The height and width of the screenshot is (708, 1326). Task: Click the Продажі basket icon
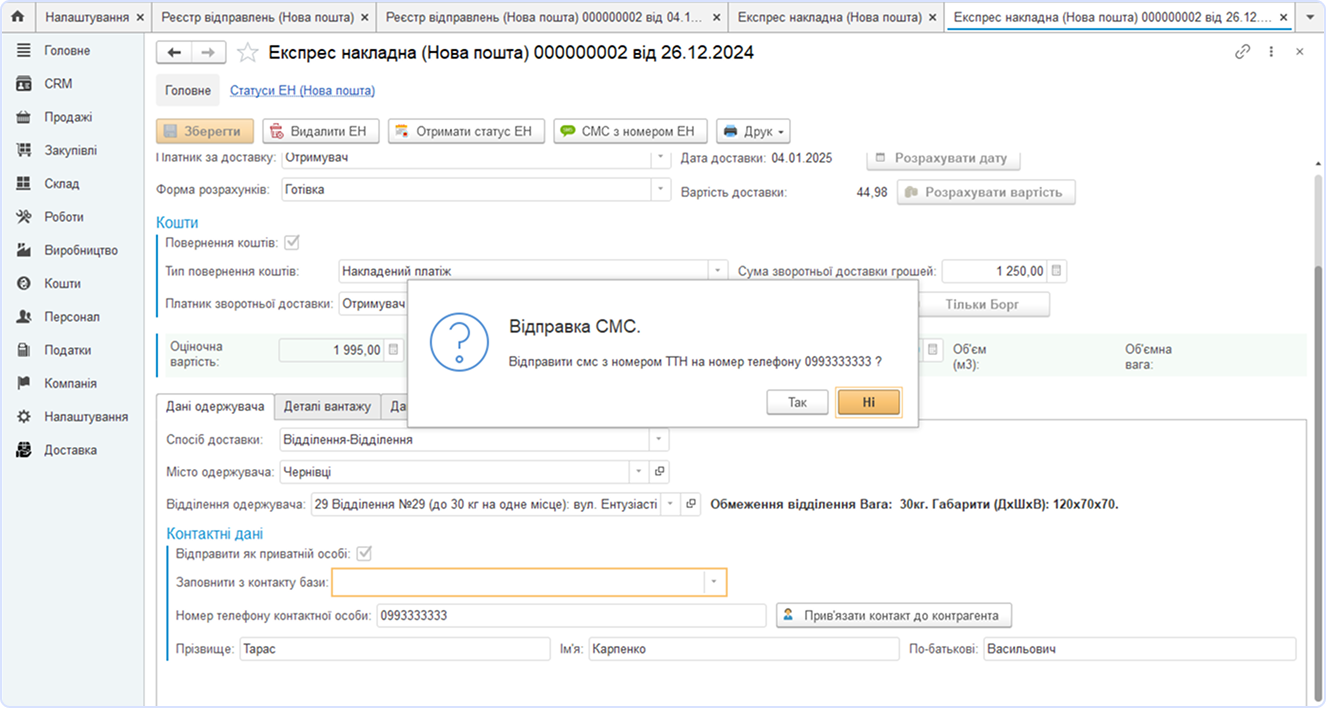(x=24, y=117)
